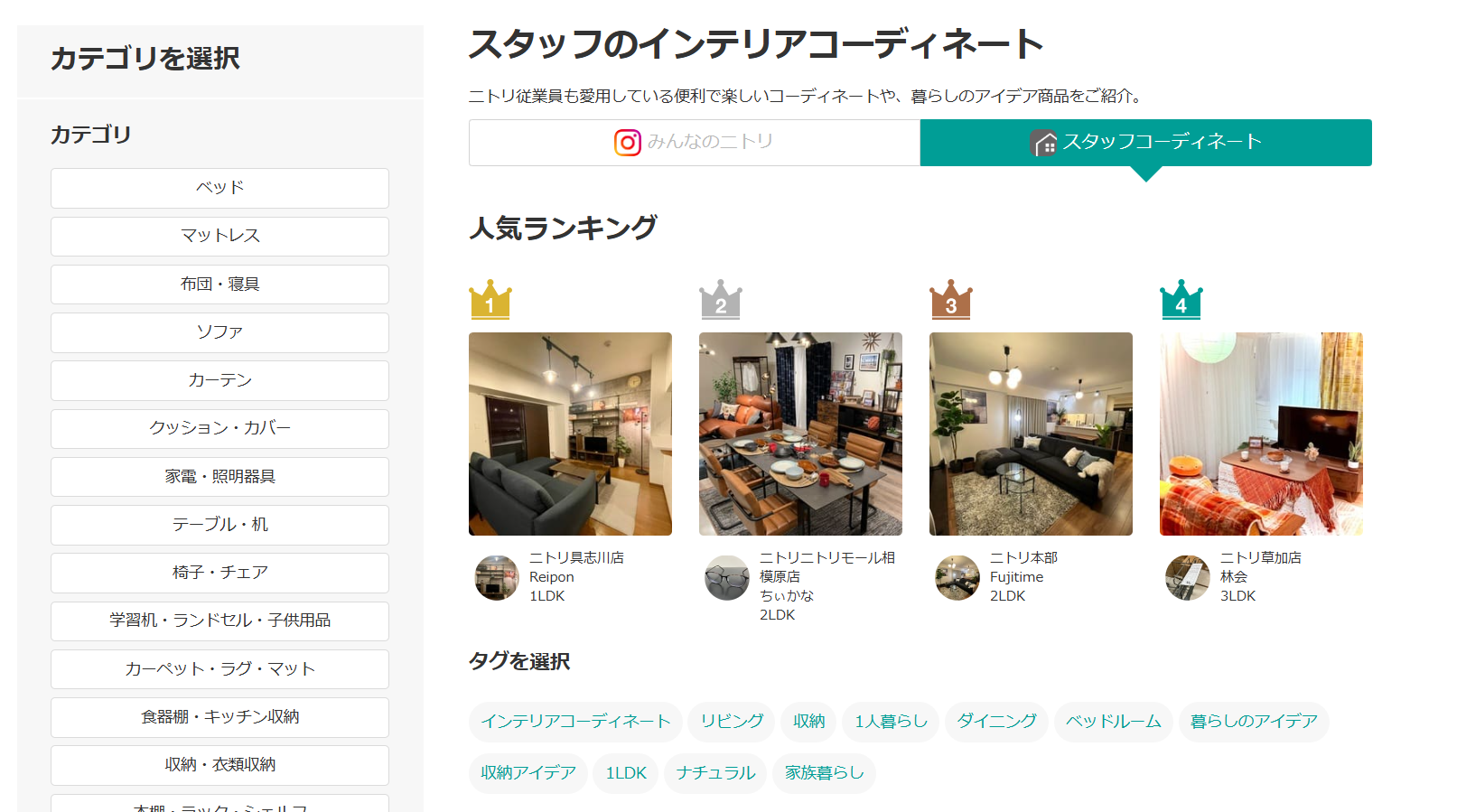Filter by the リビング tag
1466x812 pixels.
732,722
